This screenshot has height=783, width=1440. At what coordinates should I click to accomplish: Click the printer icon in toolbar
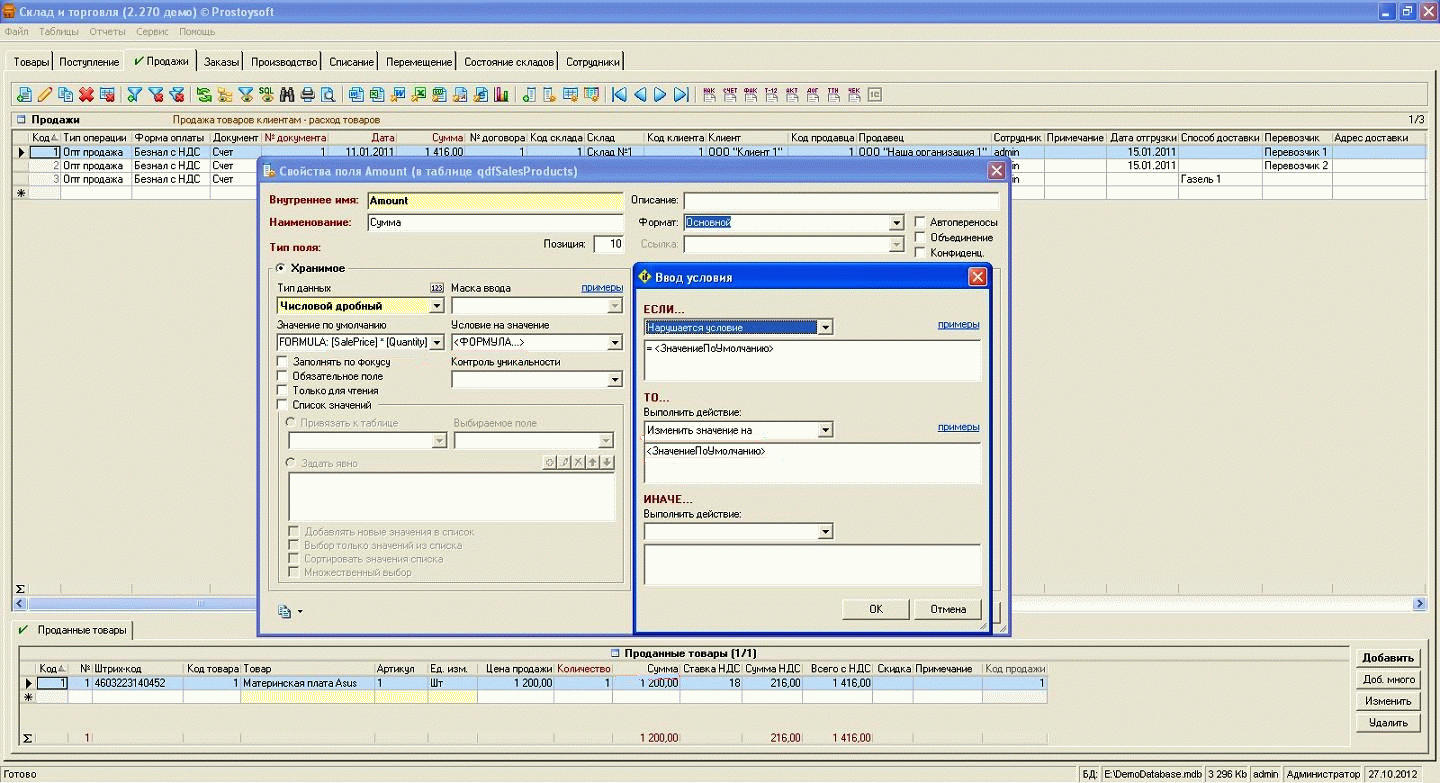(x=308, y=94)
